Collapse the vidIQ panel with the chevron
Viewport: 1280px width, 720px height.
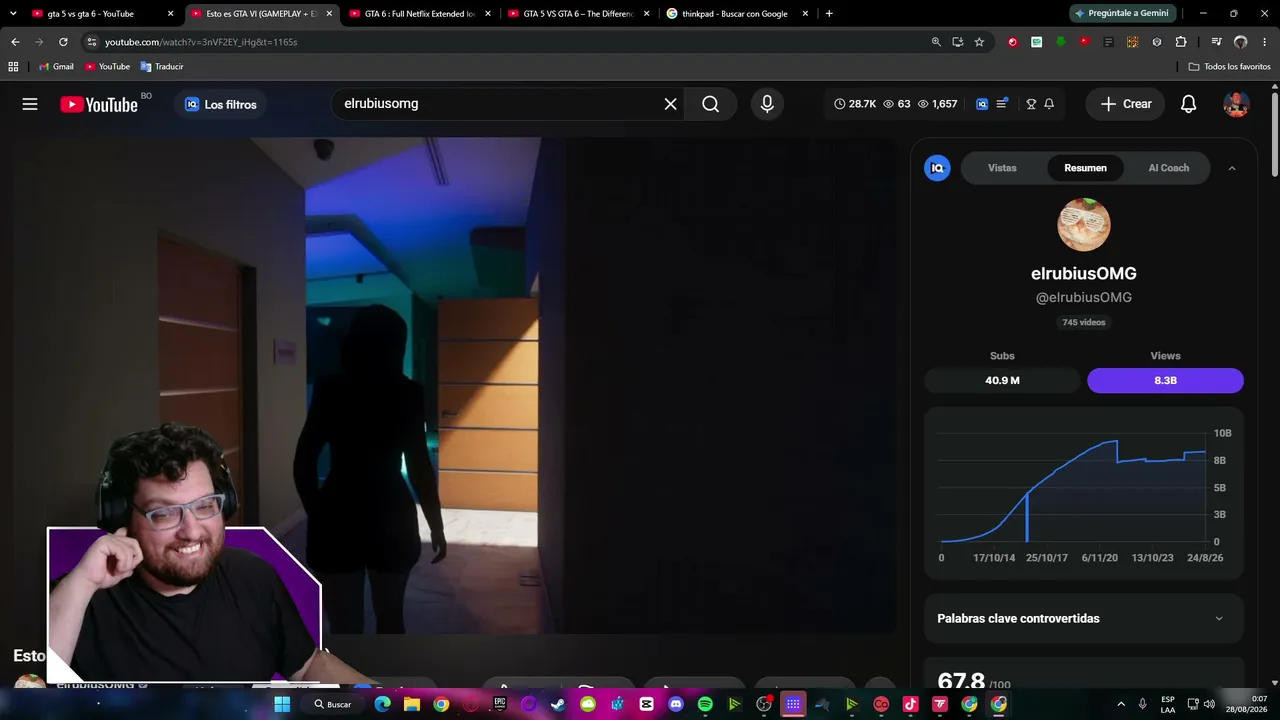(1232, 168)
